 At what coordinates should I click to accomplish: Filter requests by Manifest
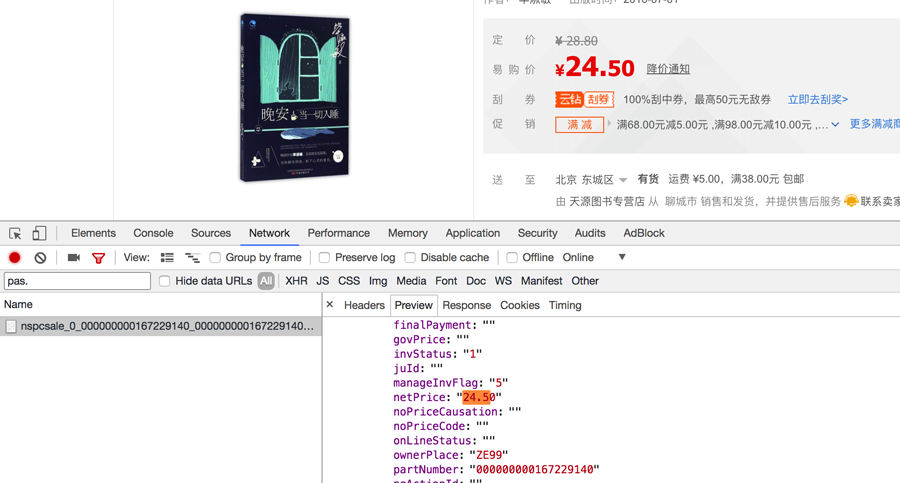[541, 281]
